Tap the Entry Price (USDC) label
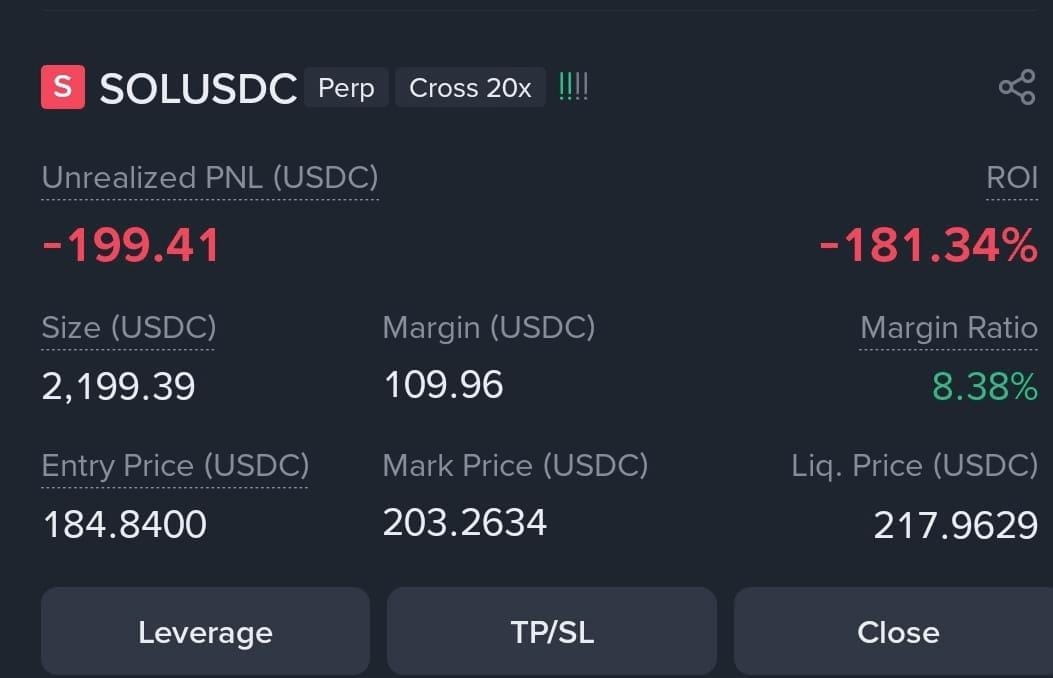This screenshot has width=1053, height=678. [x=175, y=465]
